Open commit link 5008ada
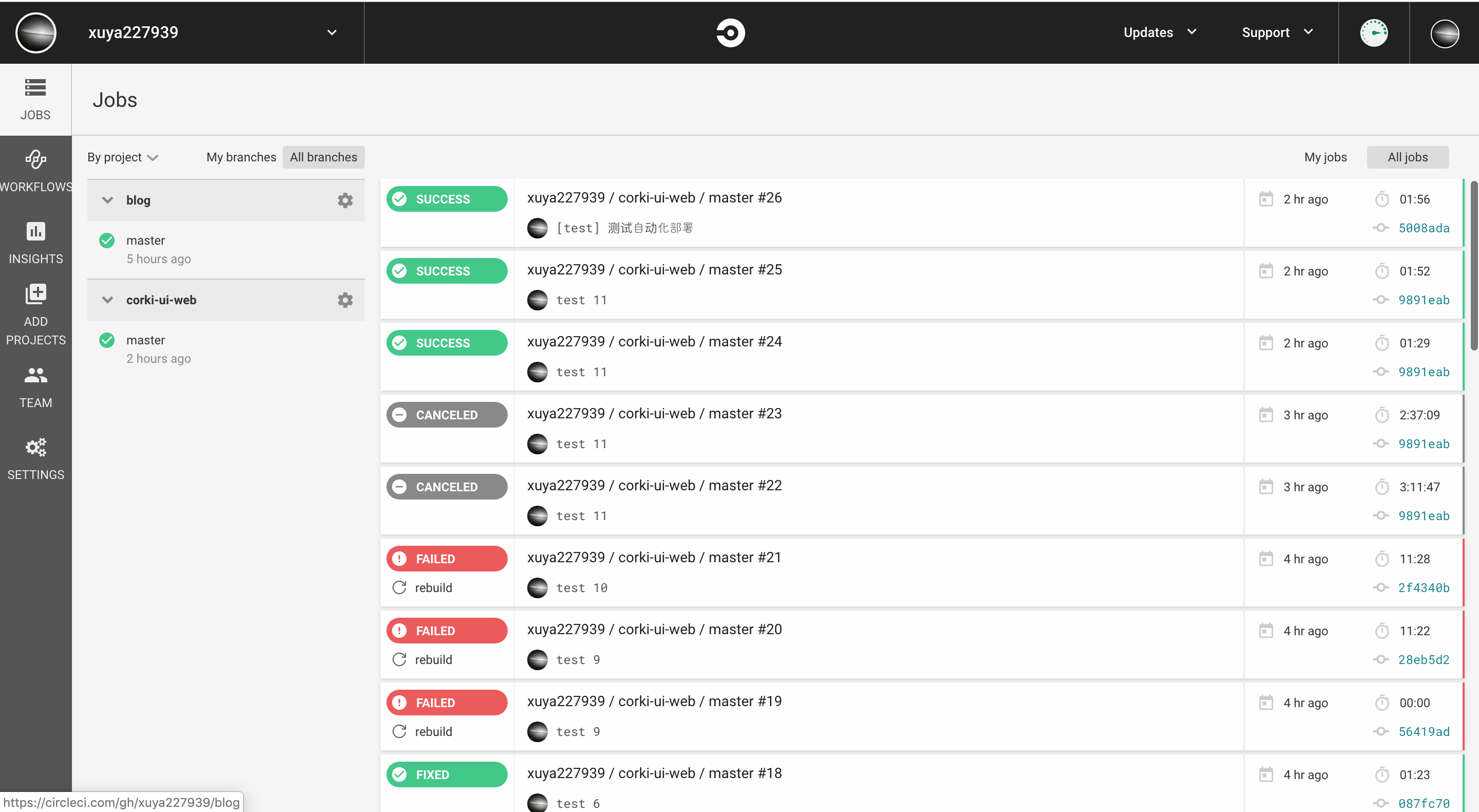This screenshot has width=1479, height=812. click(x=1423, y=228)
